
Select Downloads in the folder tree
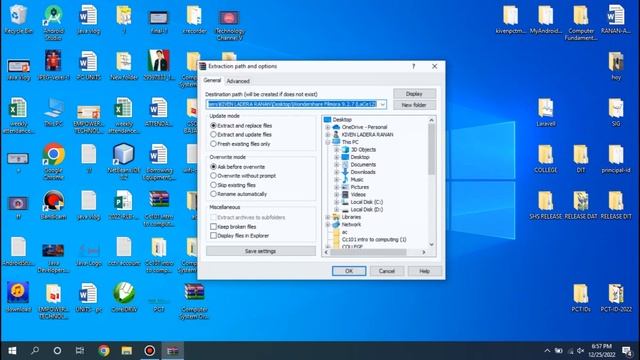[363, 172]
